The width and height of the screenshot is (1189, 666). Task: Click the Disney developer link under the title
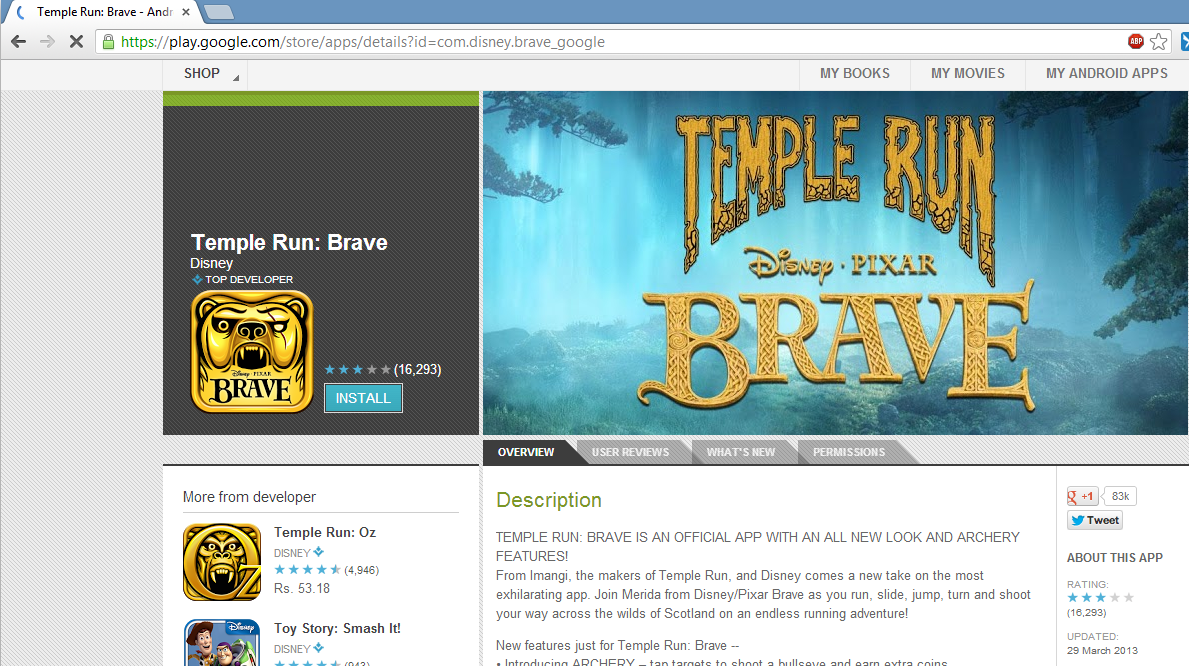211,263
